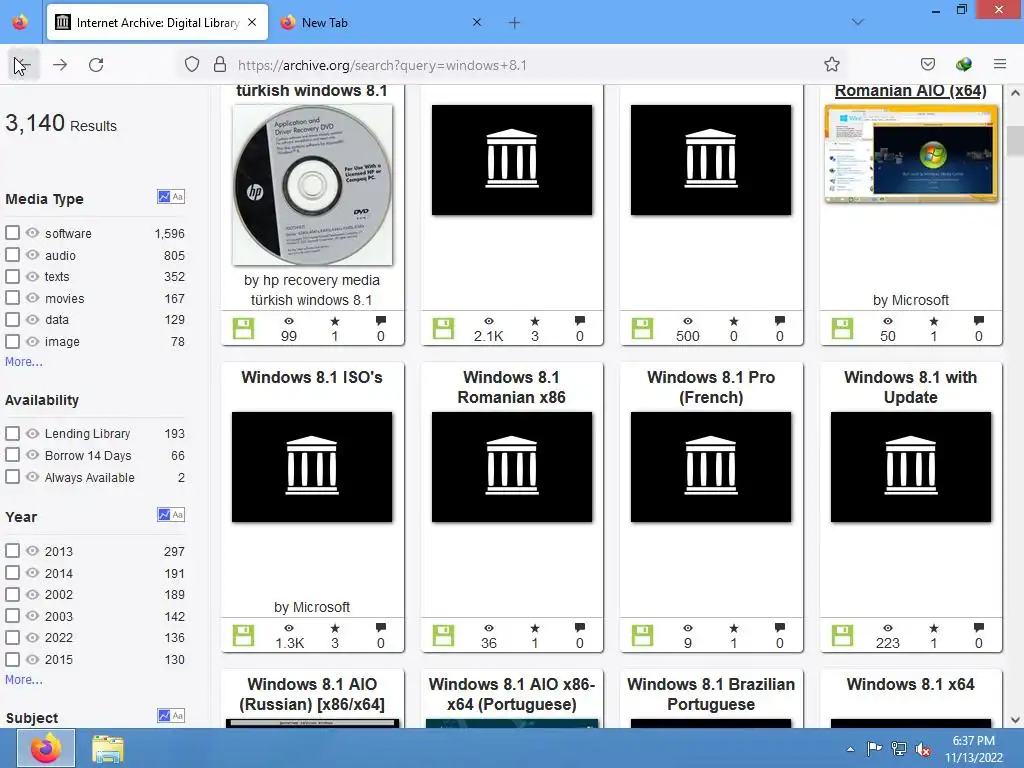Screen dimensions: 1024x768
Task: Open Windows 8.1 AIO (Russian) [x86/x64] title
Action: (312, 694)
